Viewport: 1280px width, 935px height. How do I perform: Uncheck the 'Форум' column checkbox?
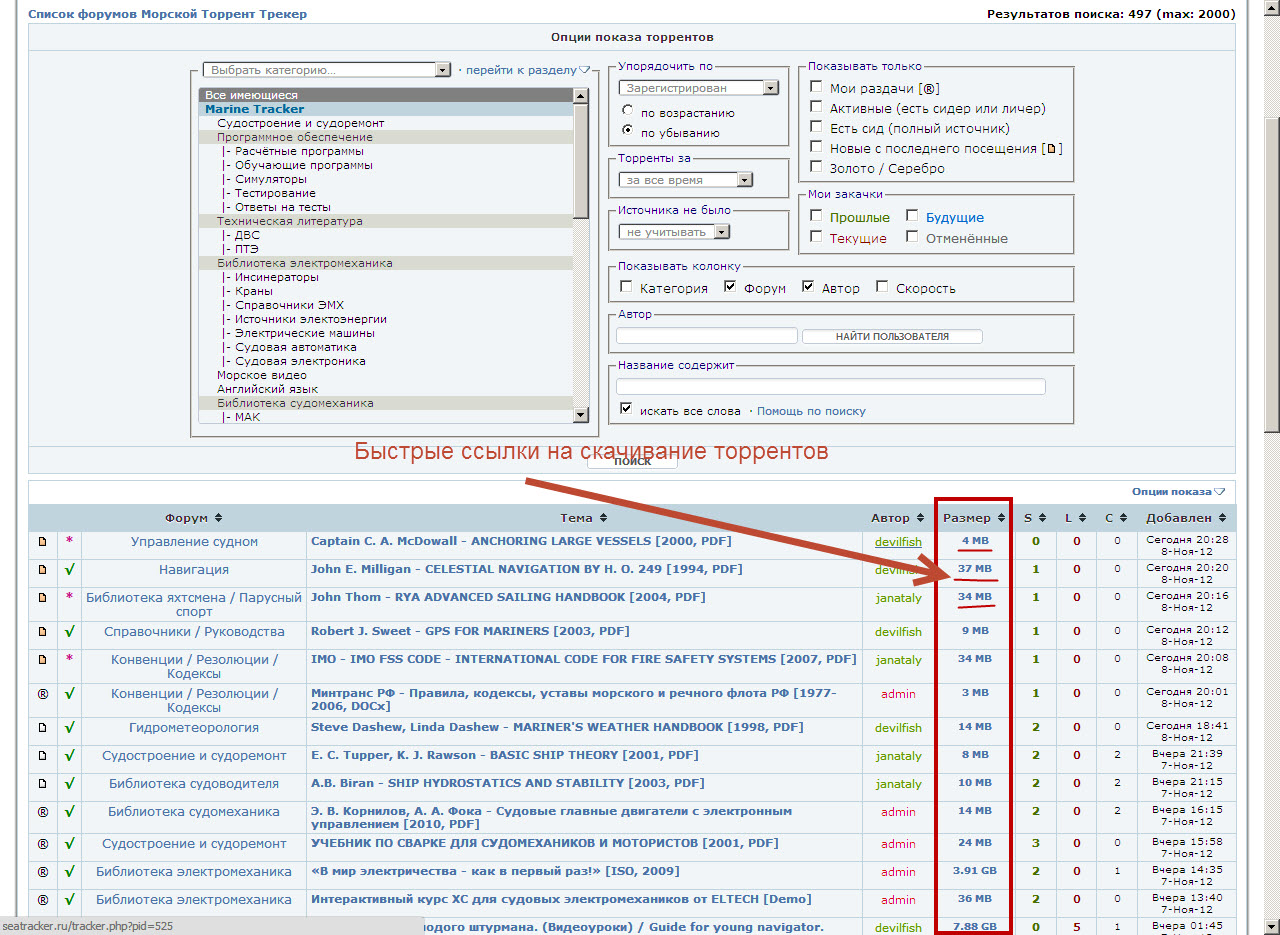coord(731,287)
